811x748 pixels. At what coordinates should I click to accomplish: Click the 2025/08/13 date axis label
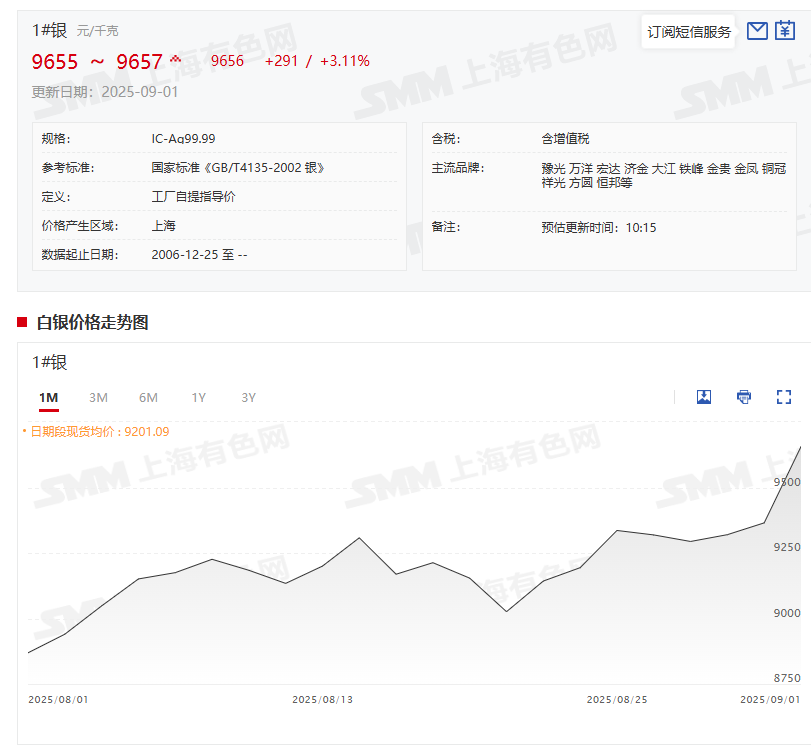click(322, 699)
